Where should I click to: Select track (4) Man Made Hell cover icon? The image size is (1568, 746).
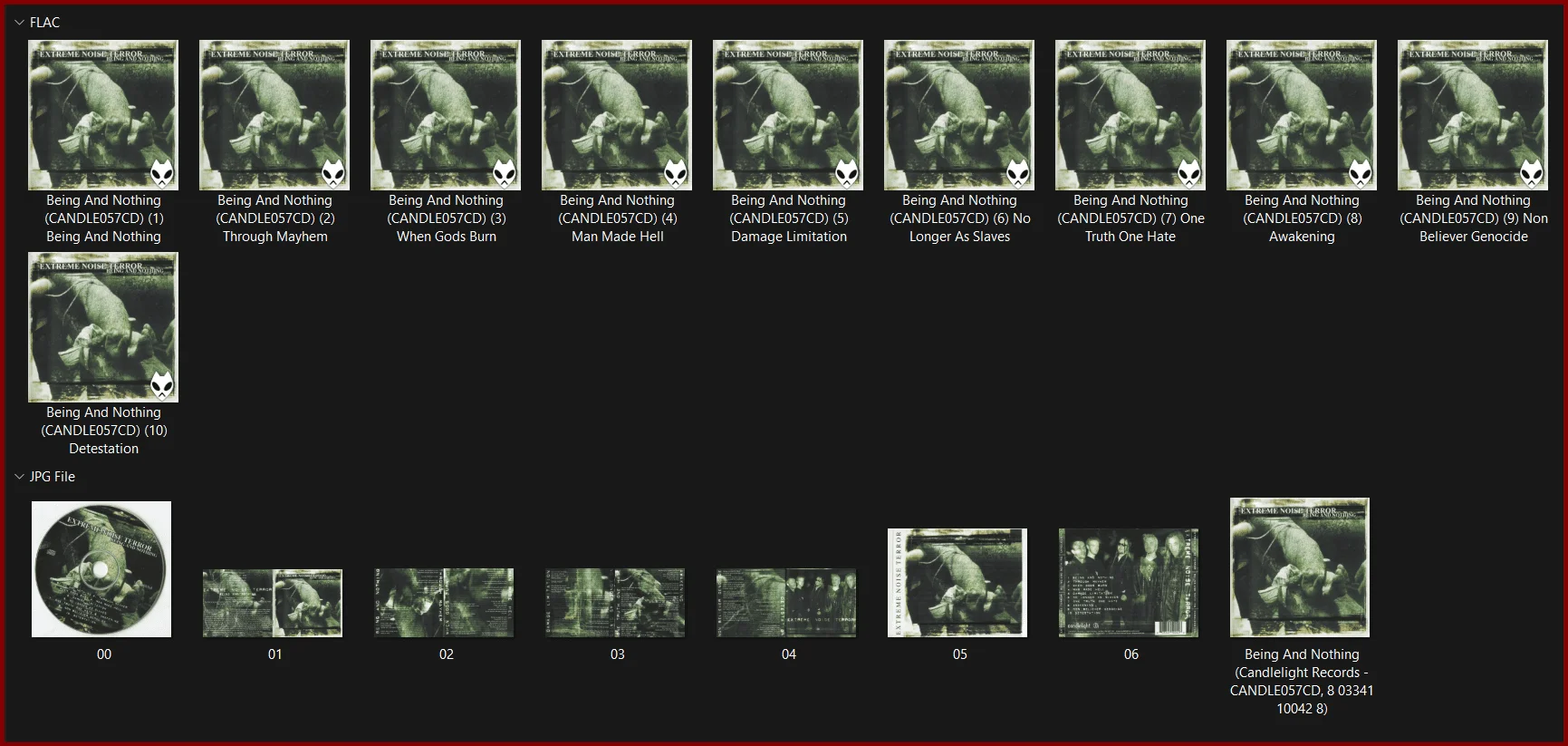(x=617, y=115)
